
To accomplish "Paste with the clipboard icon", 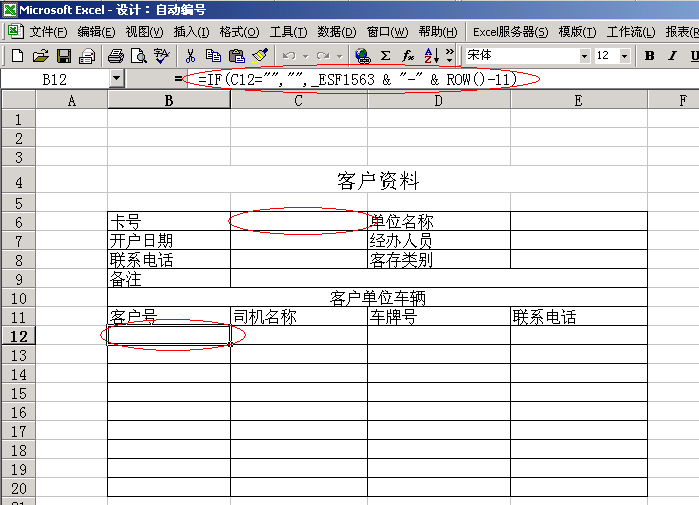I will [237, 56].
